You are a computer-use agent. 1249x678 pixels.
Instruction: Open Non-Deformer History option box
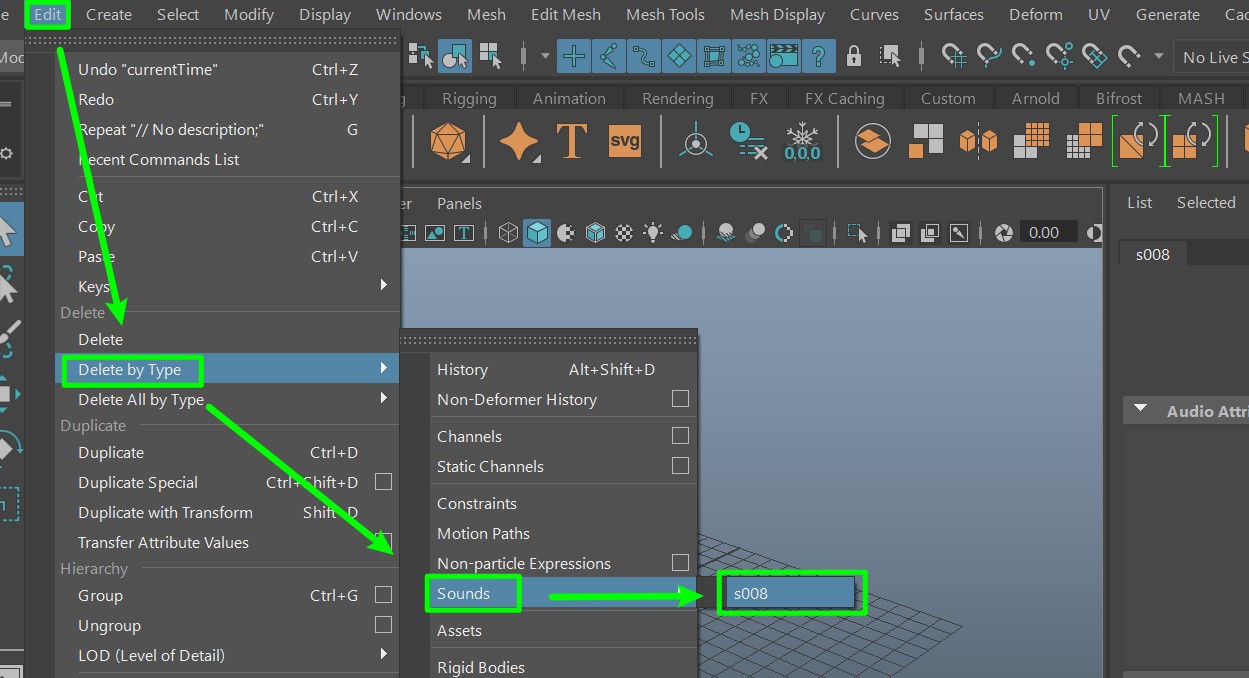coord(680,399)
